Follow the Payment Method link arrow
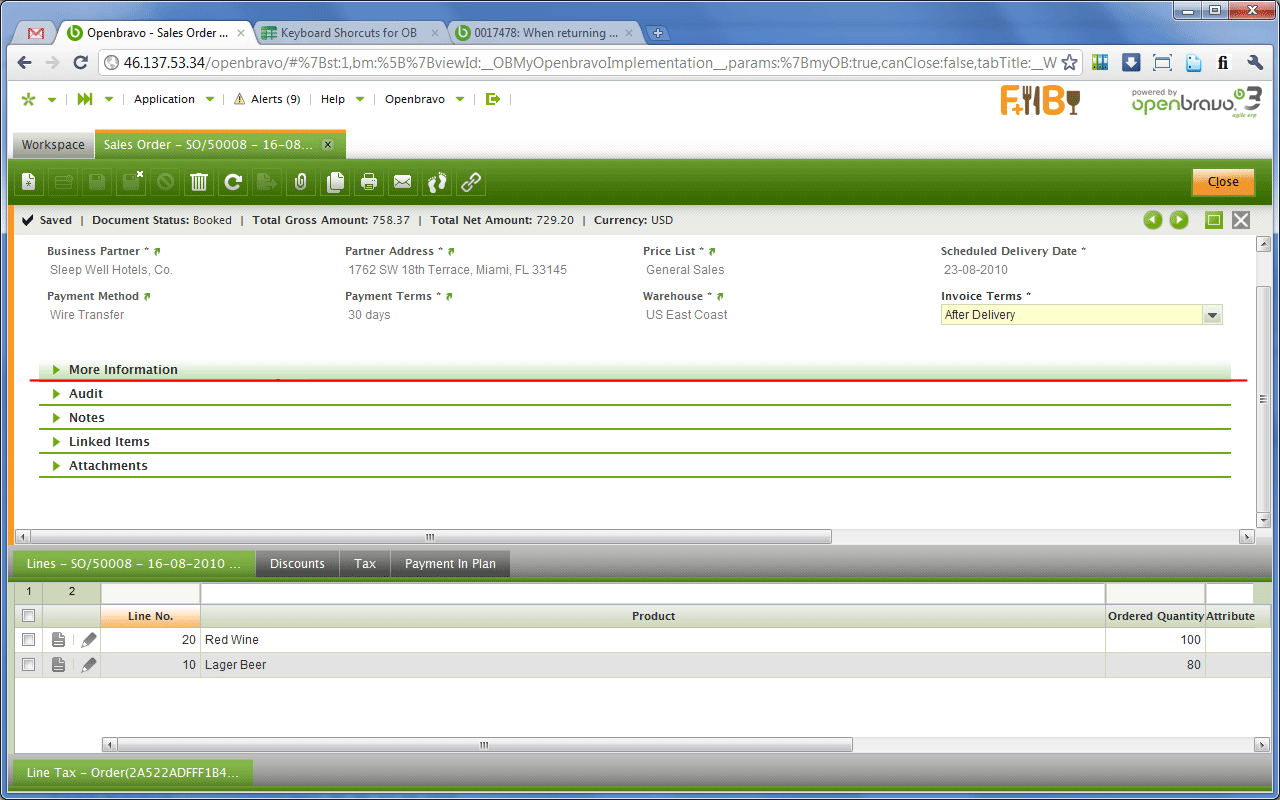This screenshot has height=800, width=1280. click(x=147, y=296)
